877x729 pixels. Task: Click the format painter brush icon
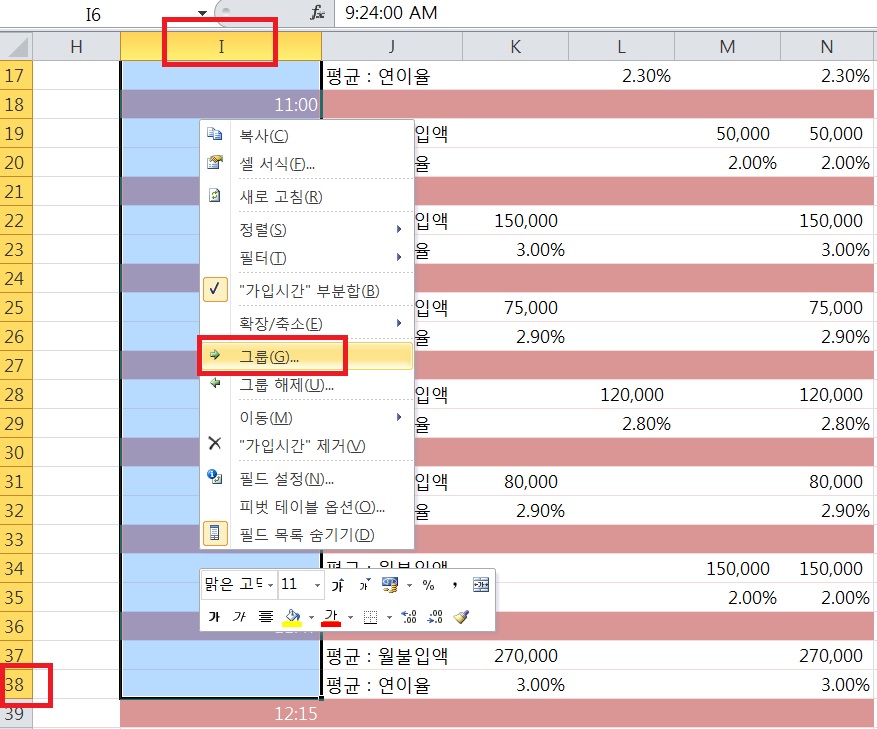[x=460, y=617]
